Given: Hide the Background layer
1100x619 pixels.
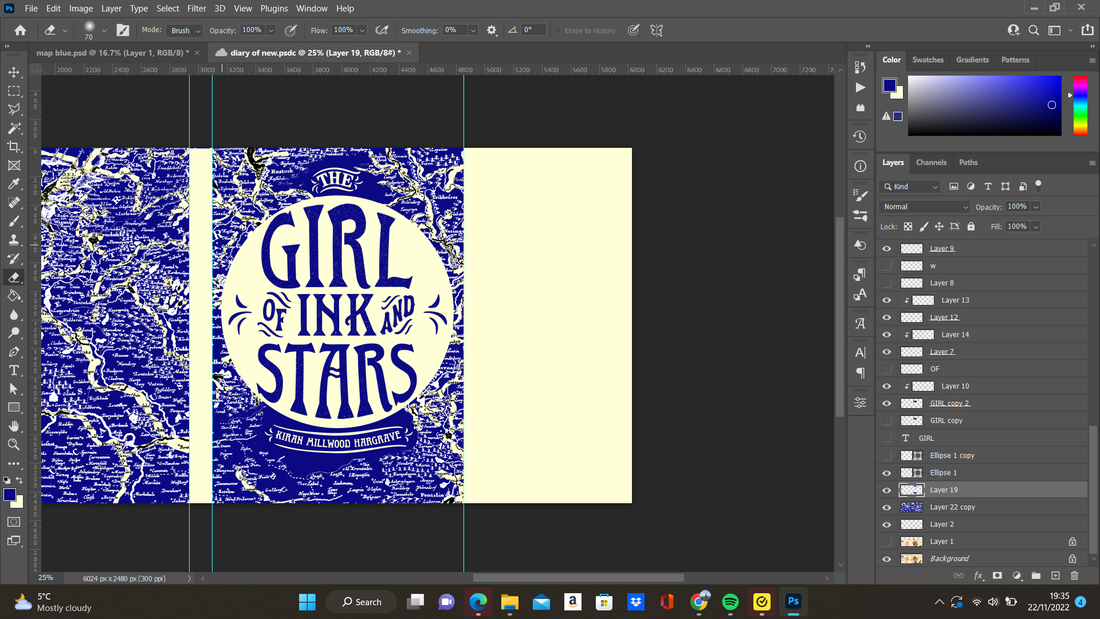Looking at the screenshot, I should click(x=887, y=559).
